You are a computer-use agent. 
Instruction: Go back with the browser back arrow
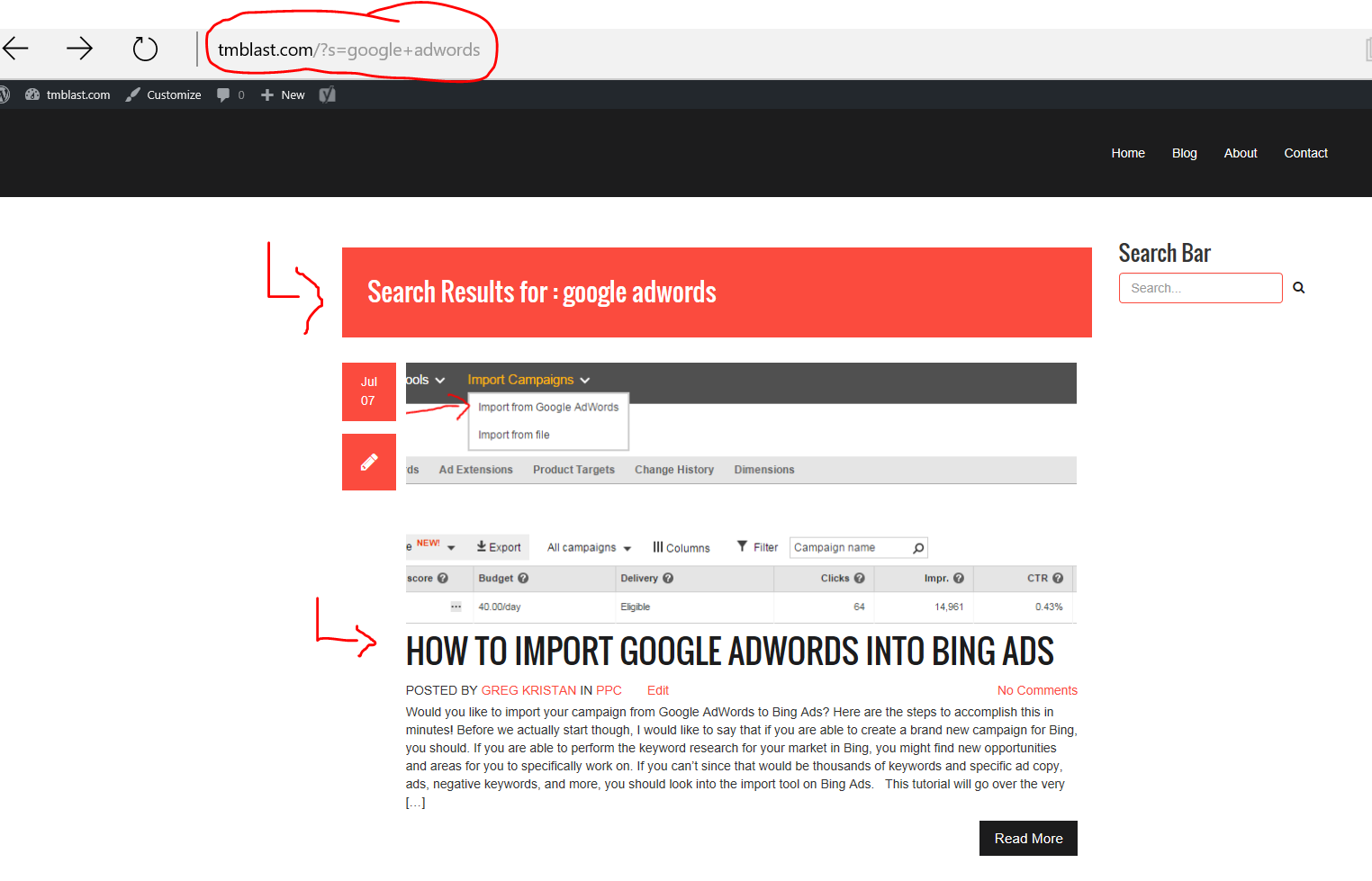(15, 49)
